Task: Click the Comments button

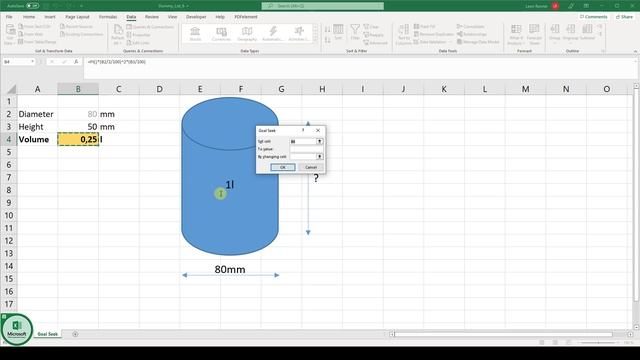Action: (x=594, y=17)
